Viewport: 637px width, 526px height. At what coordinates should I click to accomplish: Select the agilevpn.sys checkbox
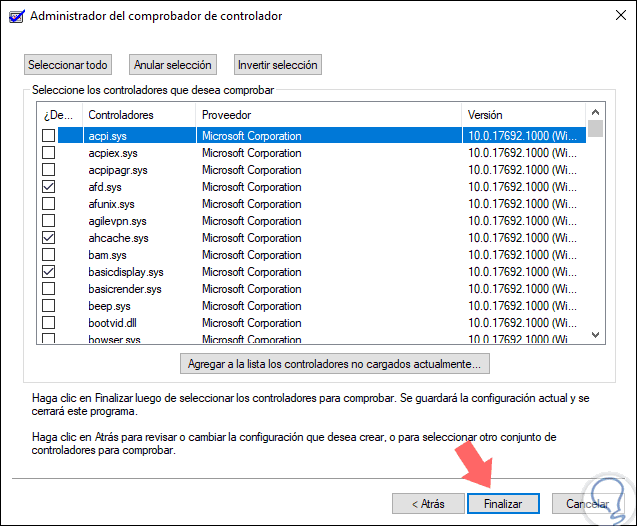click(x=49, y=221)
